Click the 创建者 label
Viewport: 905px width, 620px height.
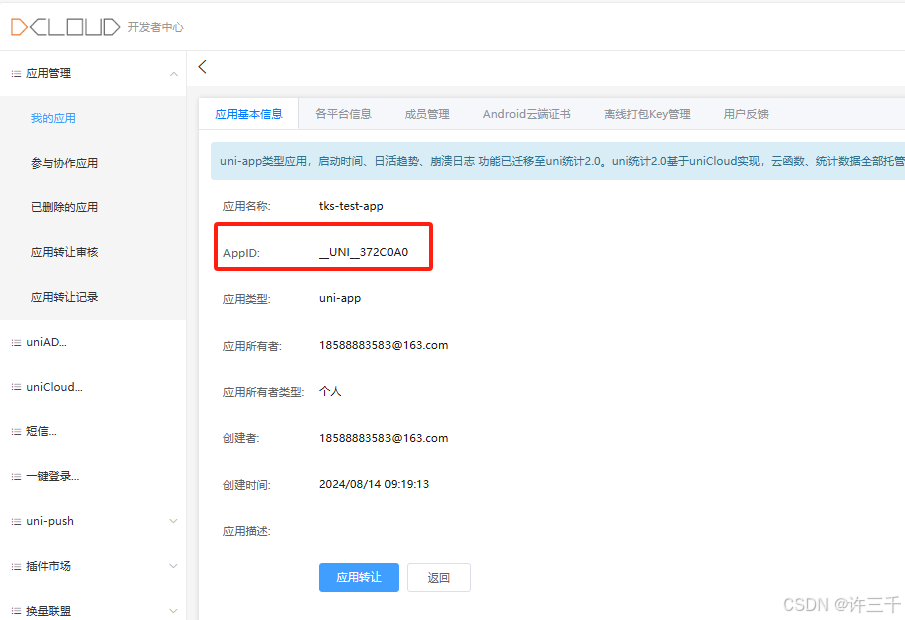point(241,439)
